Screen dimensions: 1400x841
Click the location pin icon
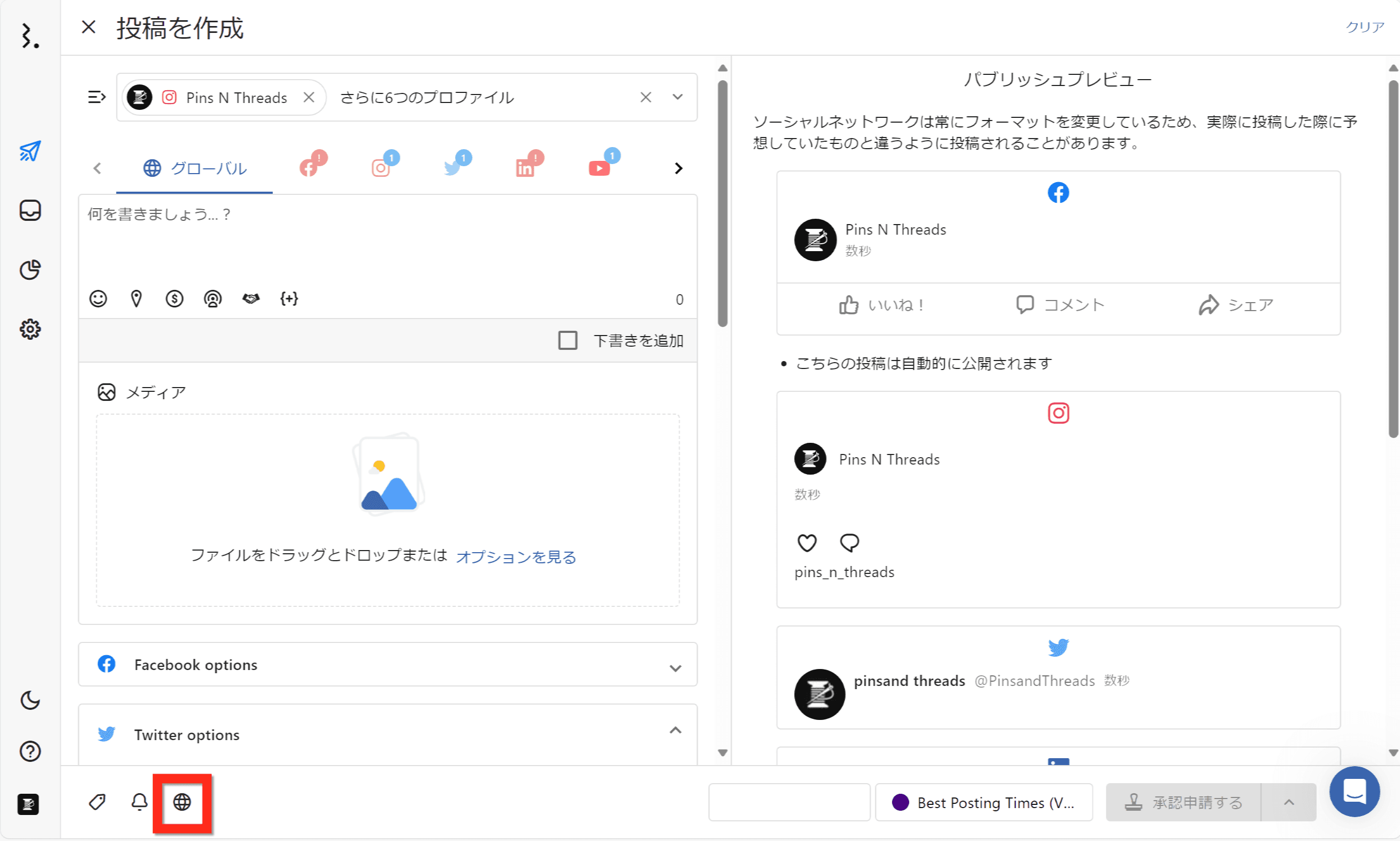click(x=136, y=299)
